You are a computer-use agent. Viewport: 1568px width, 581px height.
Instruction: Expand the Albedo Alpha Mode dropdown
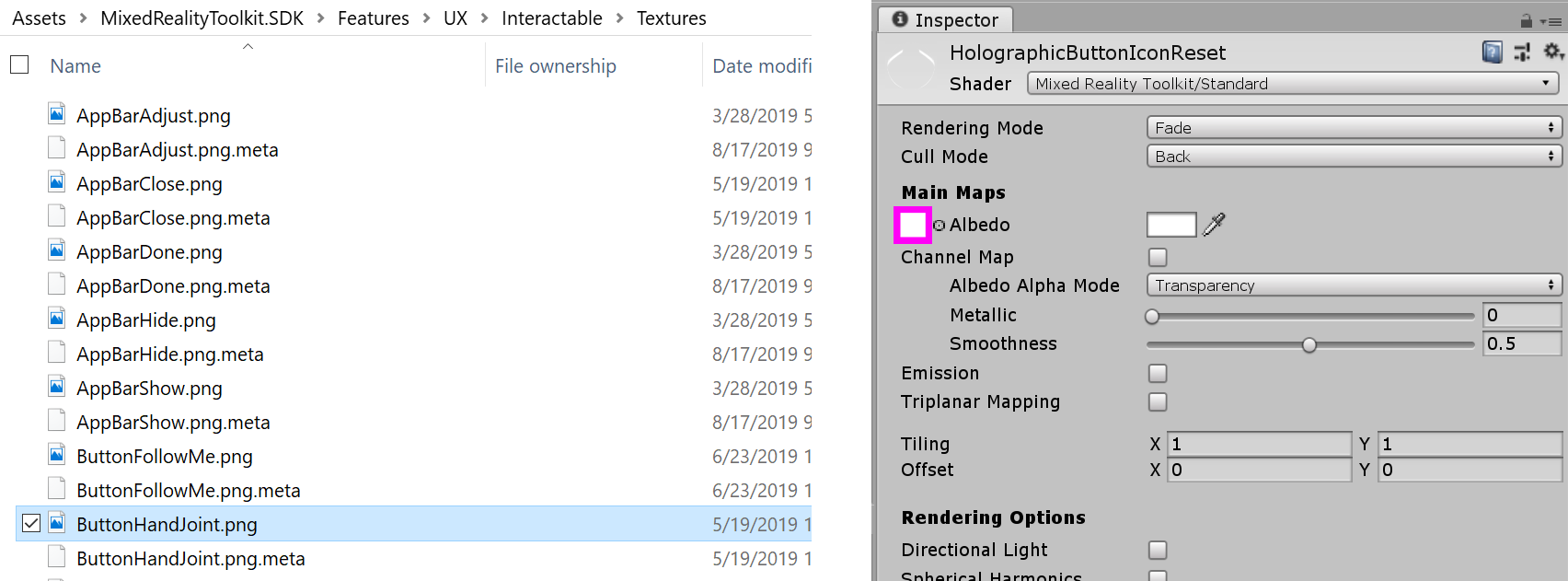(1354, 285)
